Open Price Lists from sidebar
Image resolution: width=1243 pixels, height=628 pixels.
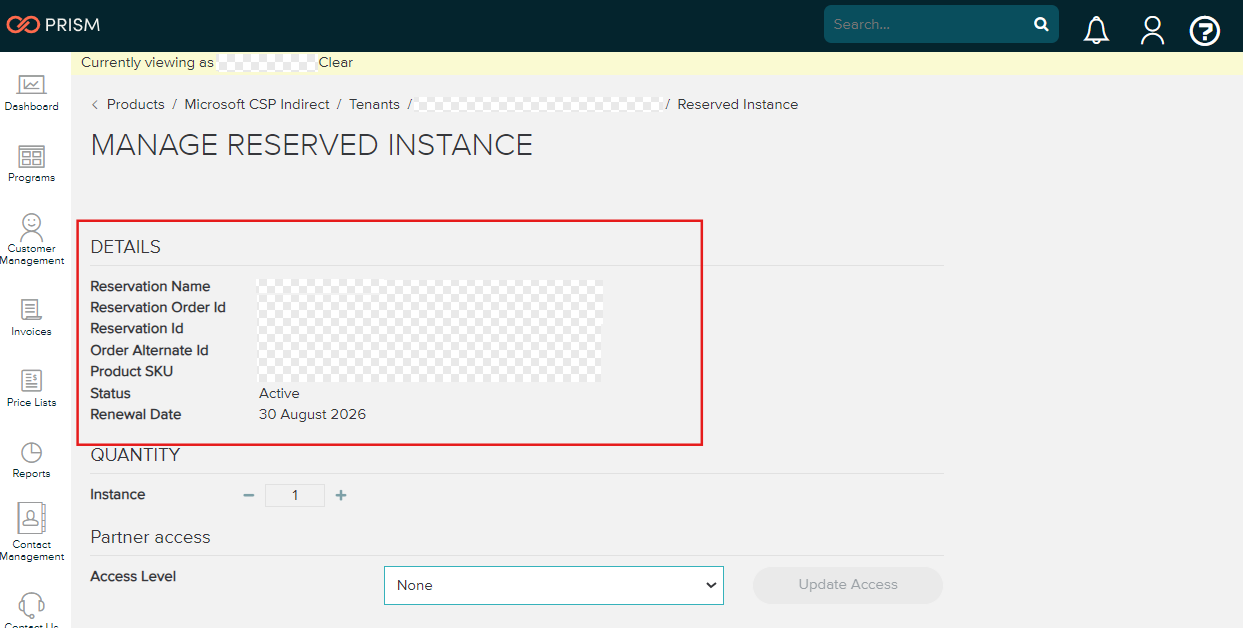[x=32, y=387]
